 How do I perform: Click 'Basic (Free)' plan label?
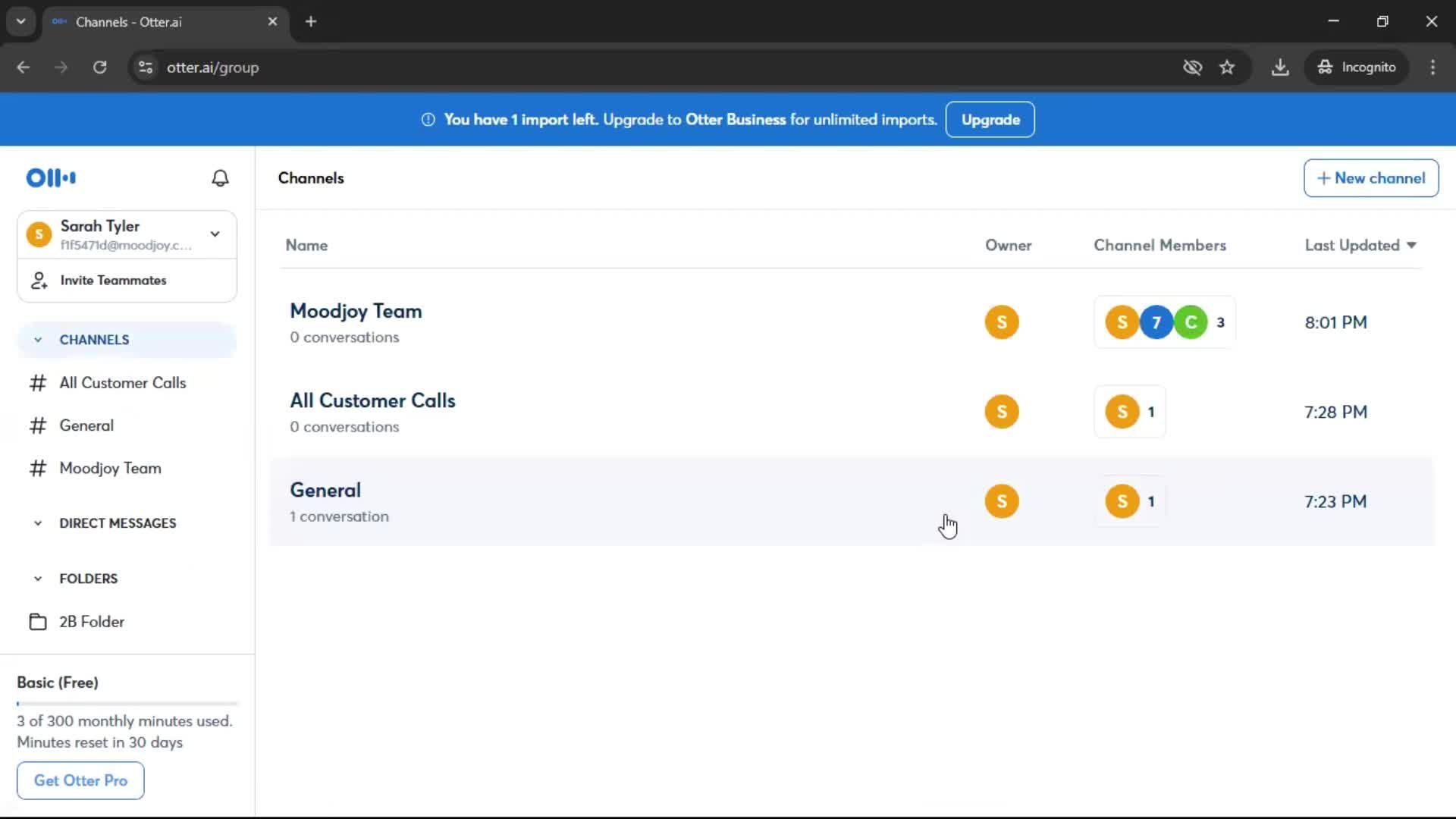58,682
